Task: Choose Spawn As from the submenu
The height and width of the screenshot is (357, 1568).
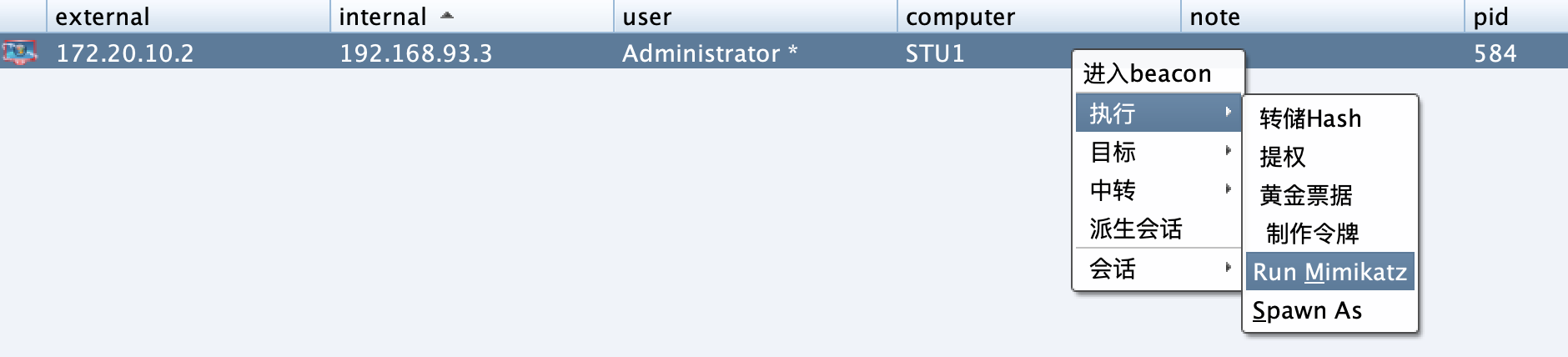Action: (x=1307, y=310)
